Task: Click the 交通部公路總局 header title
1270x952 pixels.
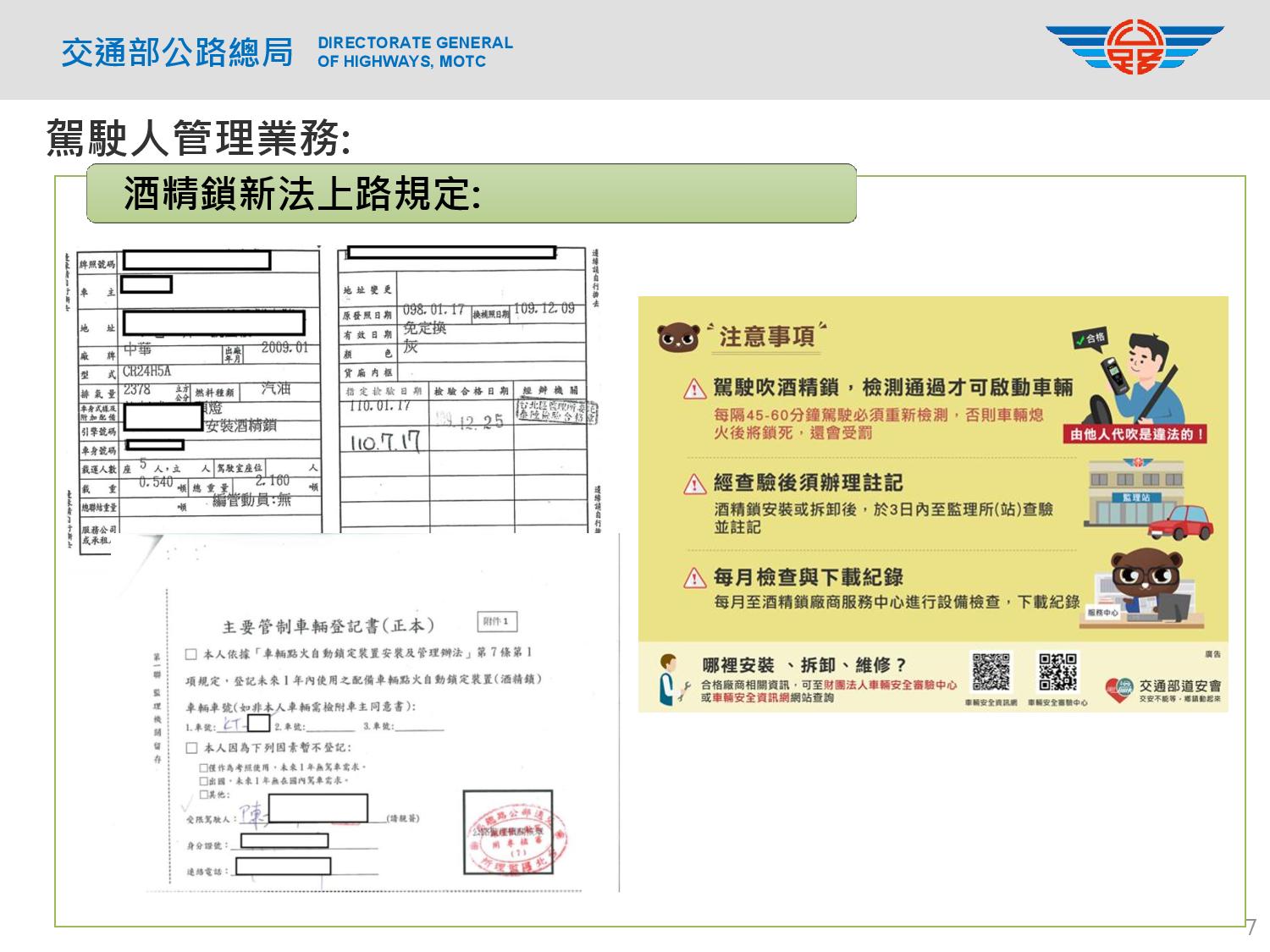Action: coord(176,52)
